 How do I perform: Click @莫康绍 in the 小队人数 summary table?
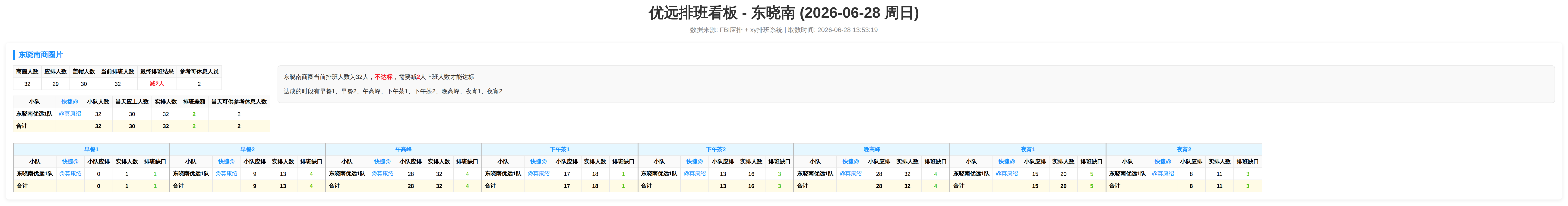click(x=70, y=114)
